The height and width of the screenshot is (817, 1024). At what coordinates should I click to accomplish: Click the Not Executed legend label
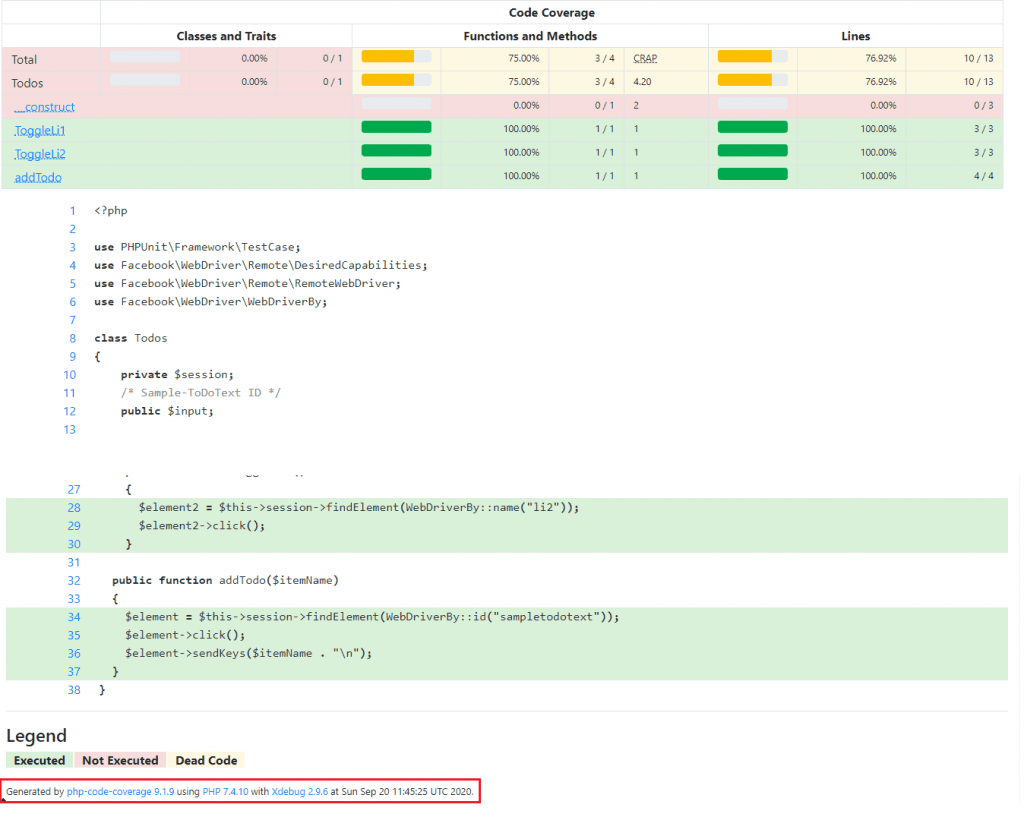[x=120, y=761]
